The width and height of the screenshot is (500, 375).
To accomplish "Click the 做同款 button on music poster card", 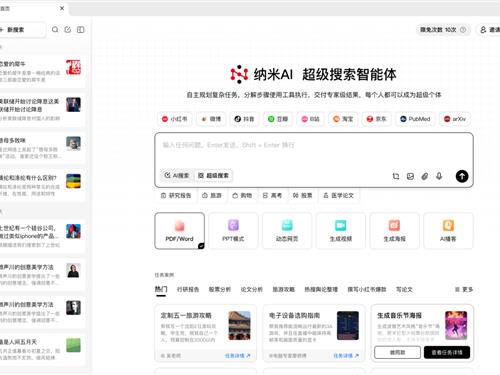I will click(397, 352).
